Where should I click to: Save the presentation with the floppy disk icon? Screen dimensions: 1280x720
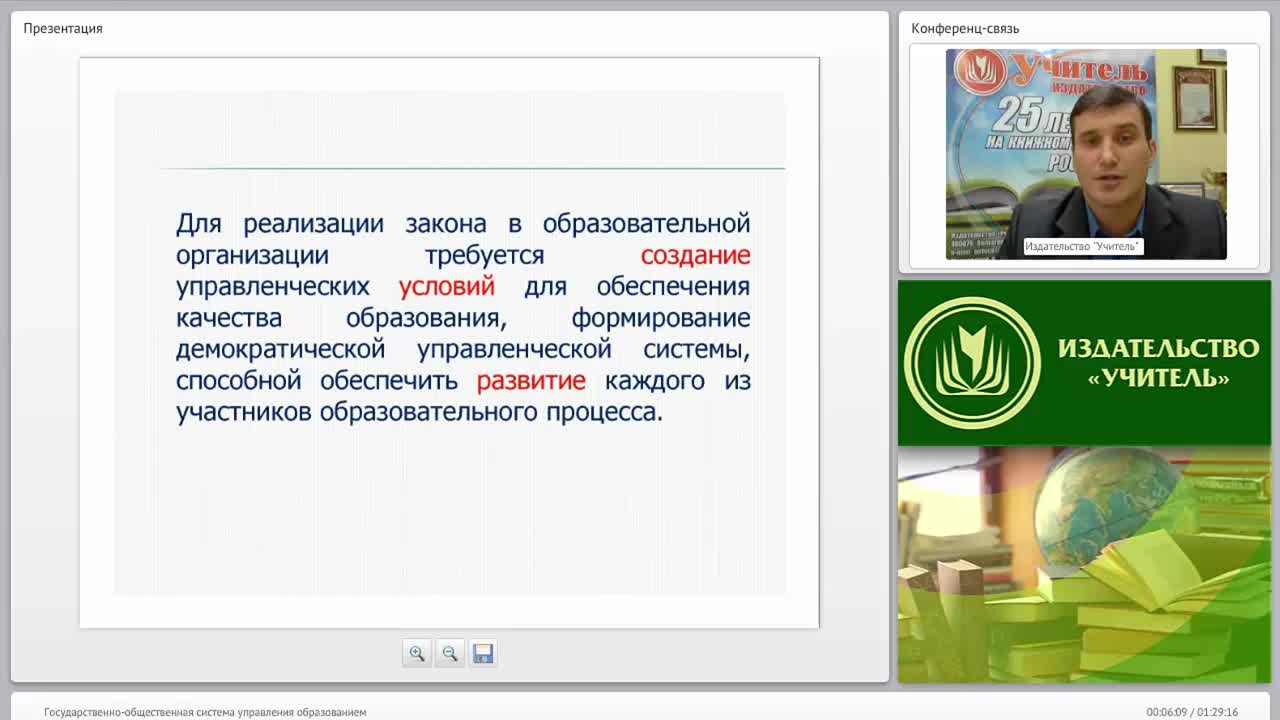(x=483, y=653)
